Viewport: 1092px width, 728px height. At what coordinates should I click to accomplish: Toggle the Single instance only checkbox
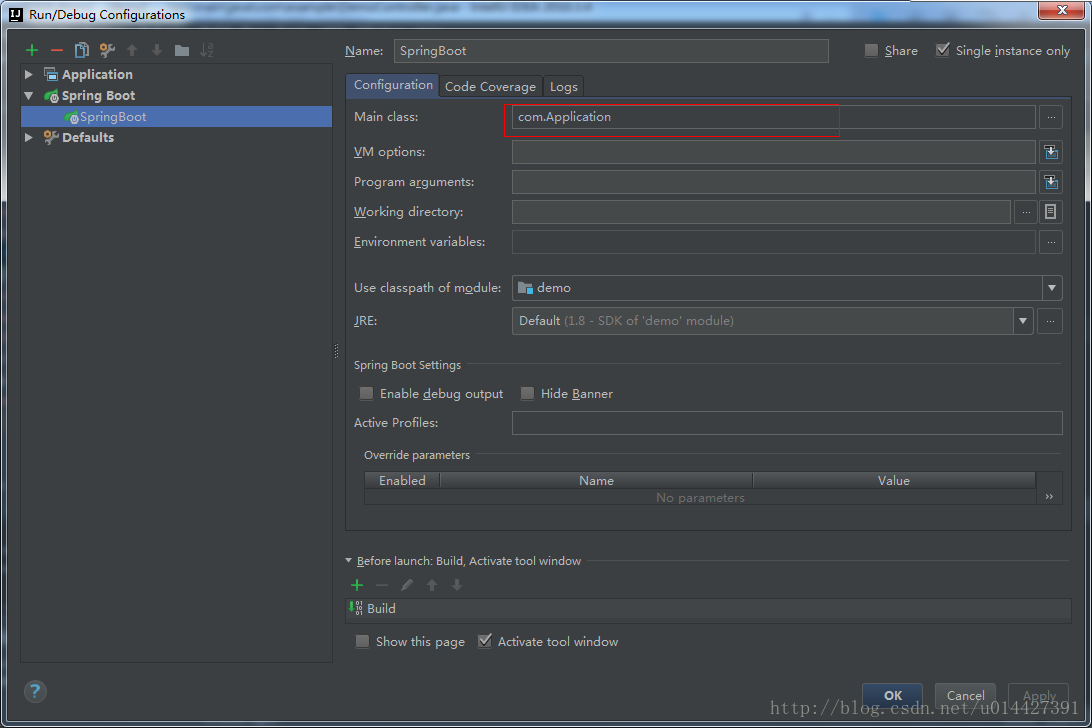coord(943,51)
